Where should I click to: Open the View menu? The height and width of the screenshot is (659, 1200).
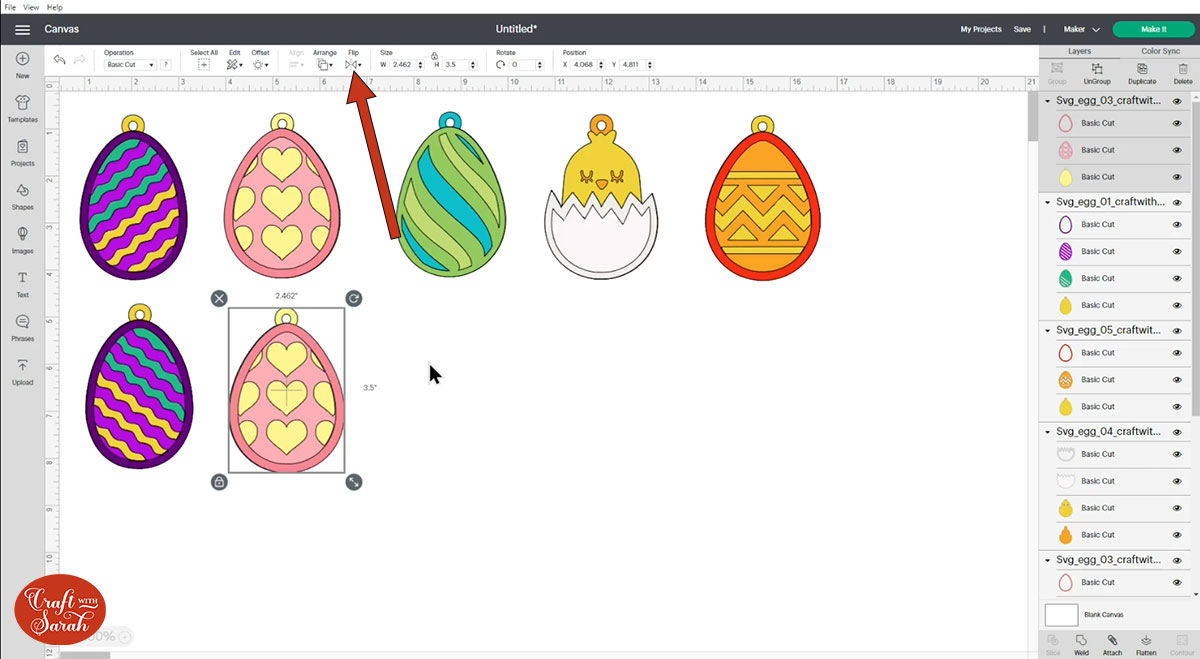[x=30, y=6]
